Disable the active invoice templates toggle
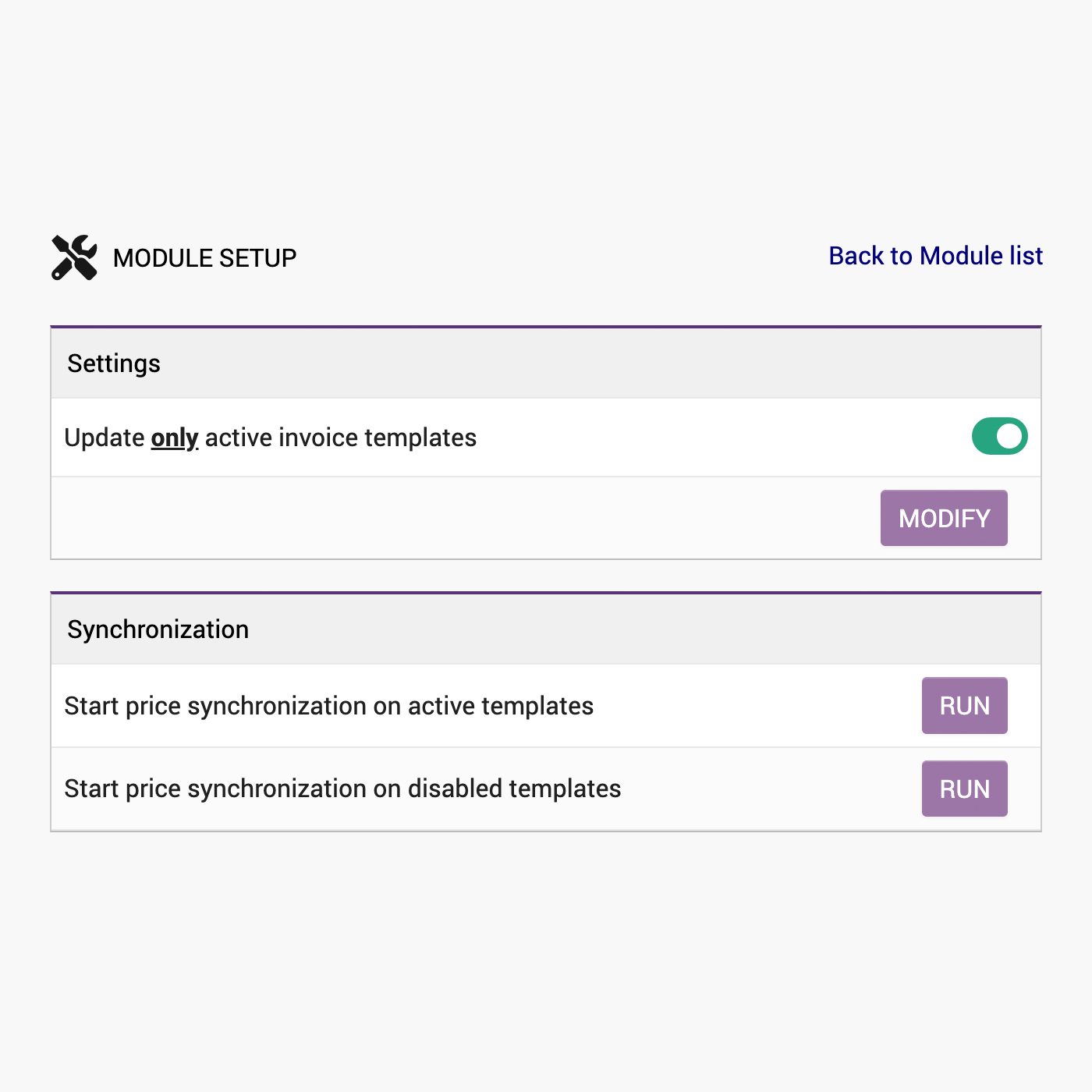This screenshot has width=1092, height=1092. tap(999, 436)
